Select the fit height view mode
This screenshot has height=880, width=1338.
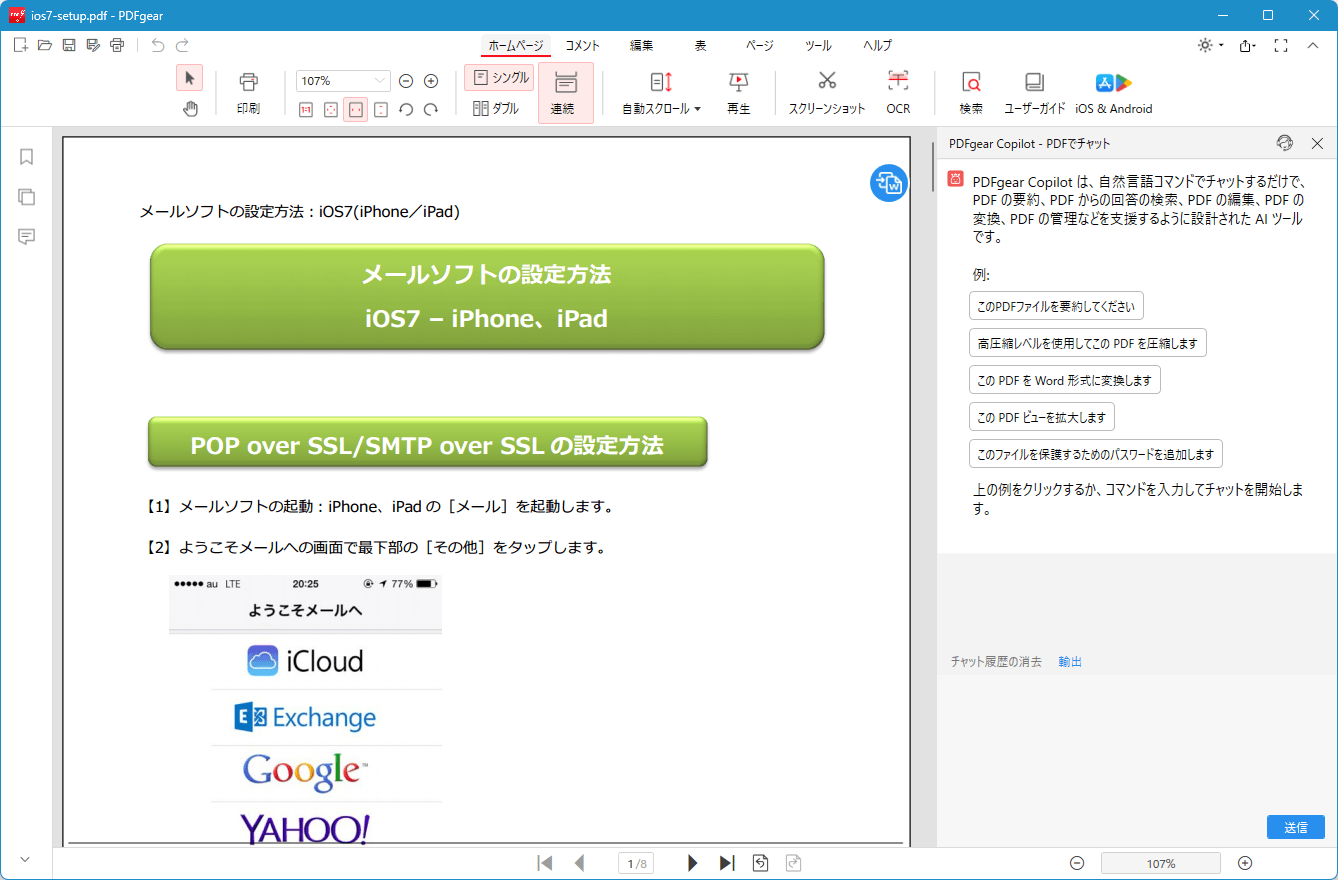click(x=381, y=109)
